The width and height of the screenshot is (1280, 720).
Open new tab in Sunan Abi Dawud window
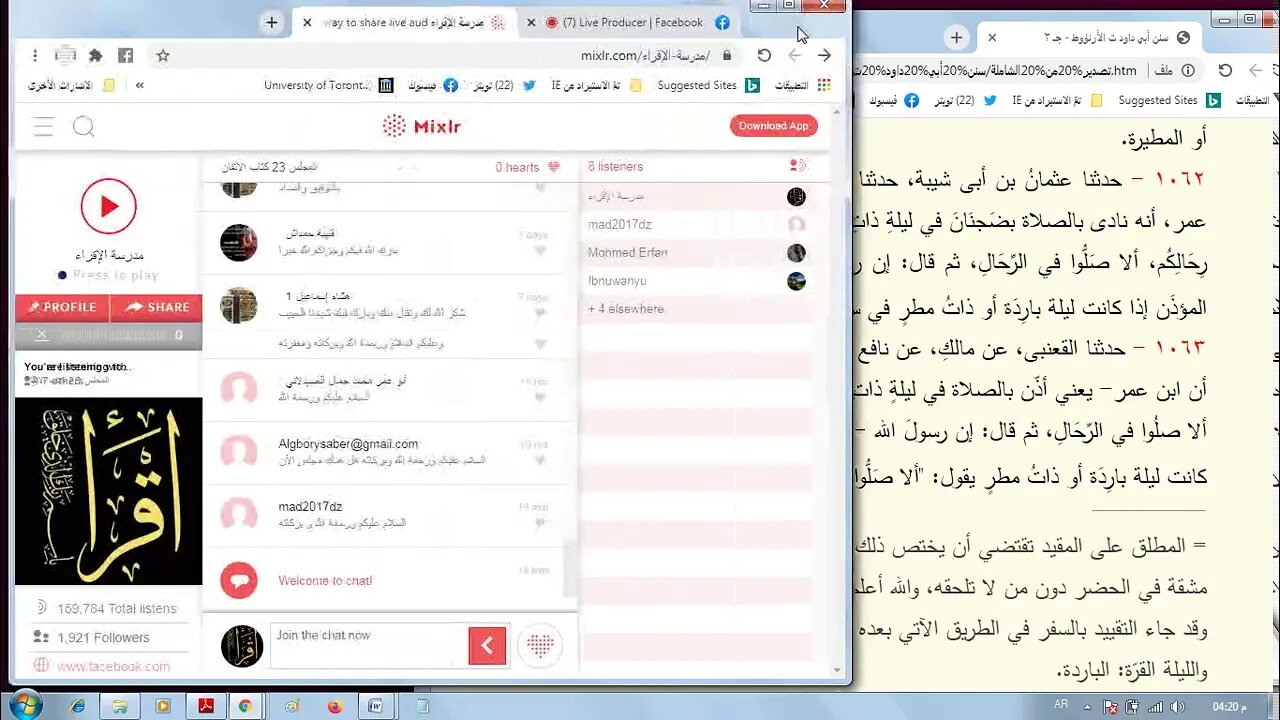point(957,37)
